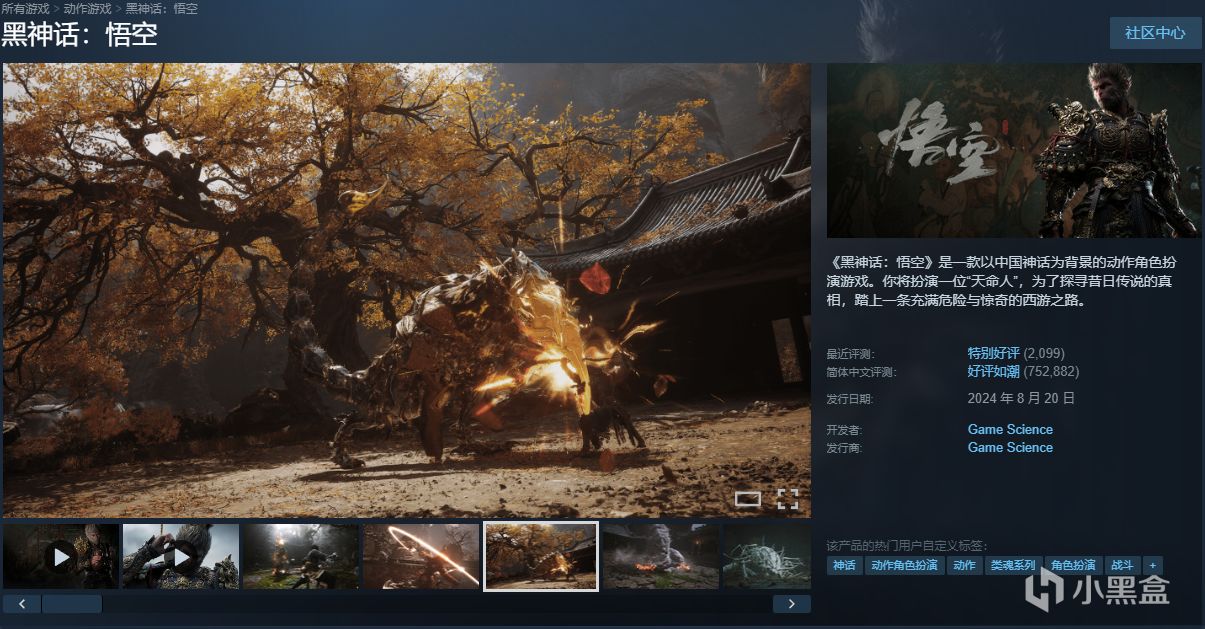This screenshot has height=629, width=1205.
Task: Select the third thumbnail with forest fight
Action: tap(301, 556)
